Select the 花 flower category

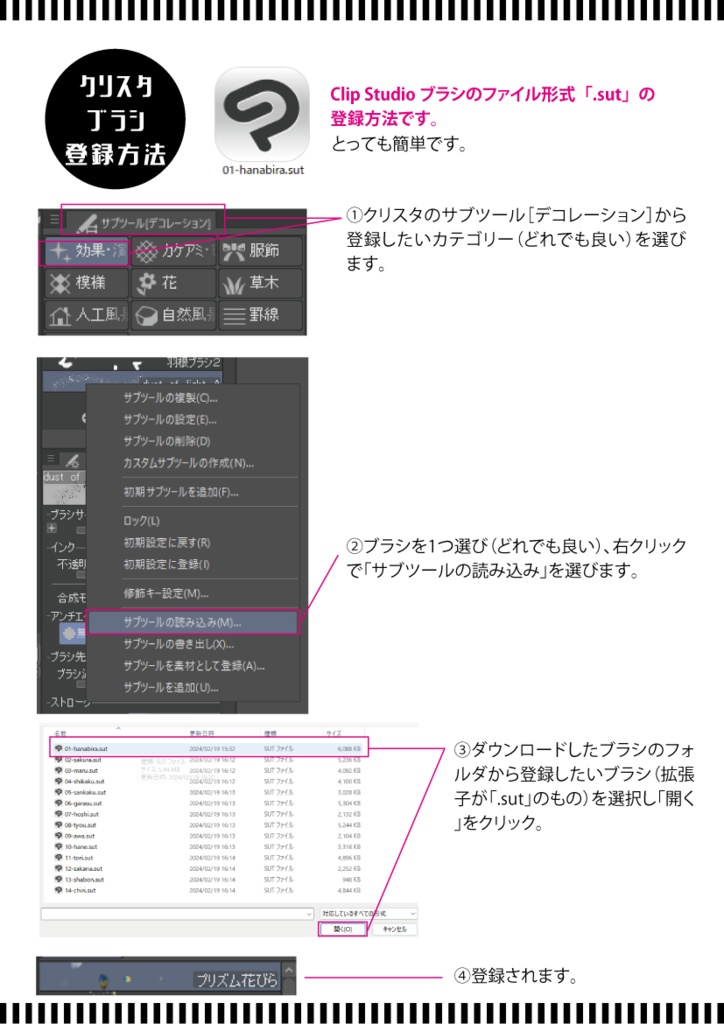coord(174,283)
